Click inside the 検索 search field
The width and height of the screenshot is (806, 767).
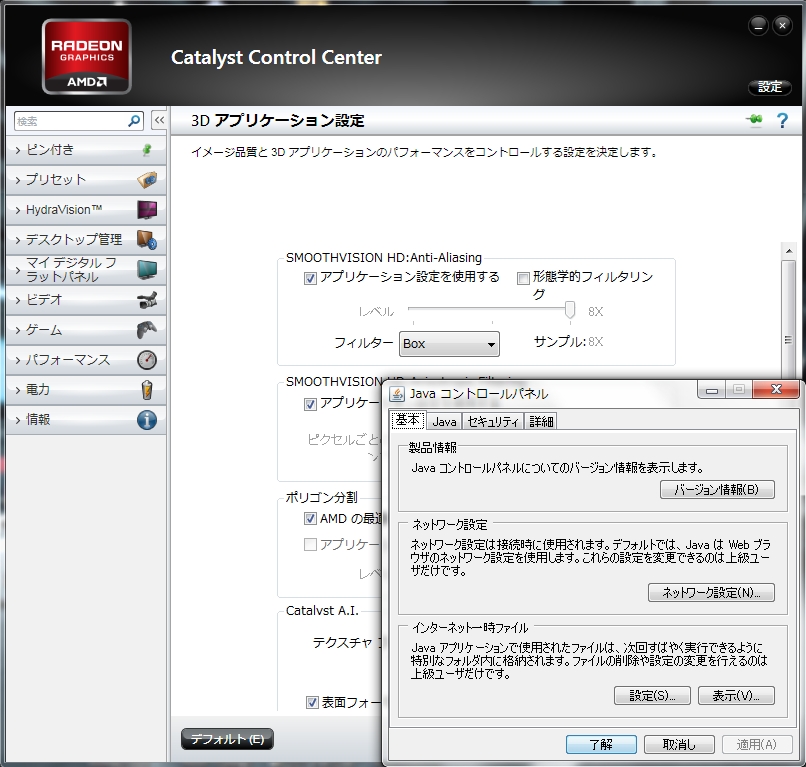tap(71, 121)
